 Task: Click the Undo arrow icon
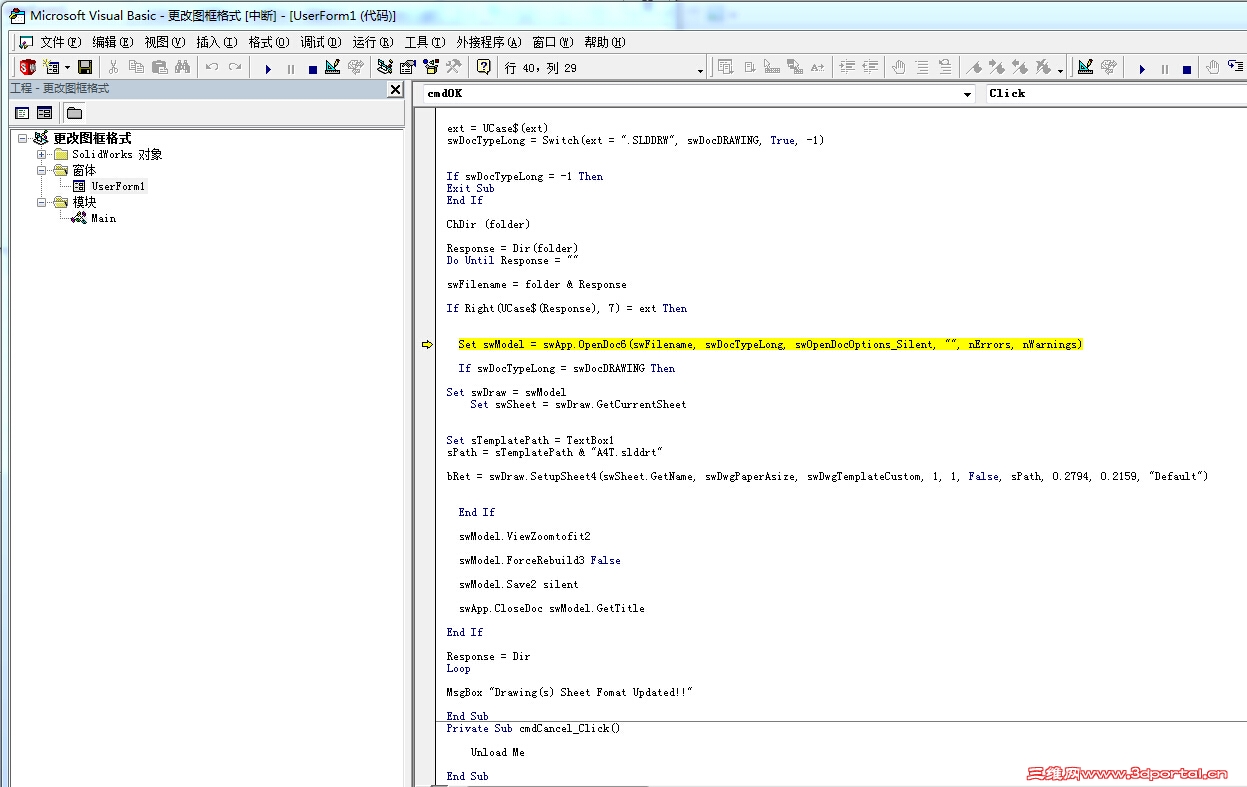coord(211,67)
